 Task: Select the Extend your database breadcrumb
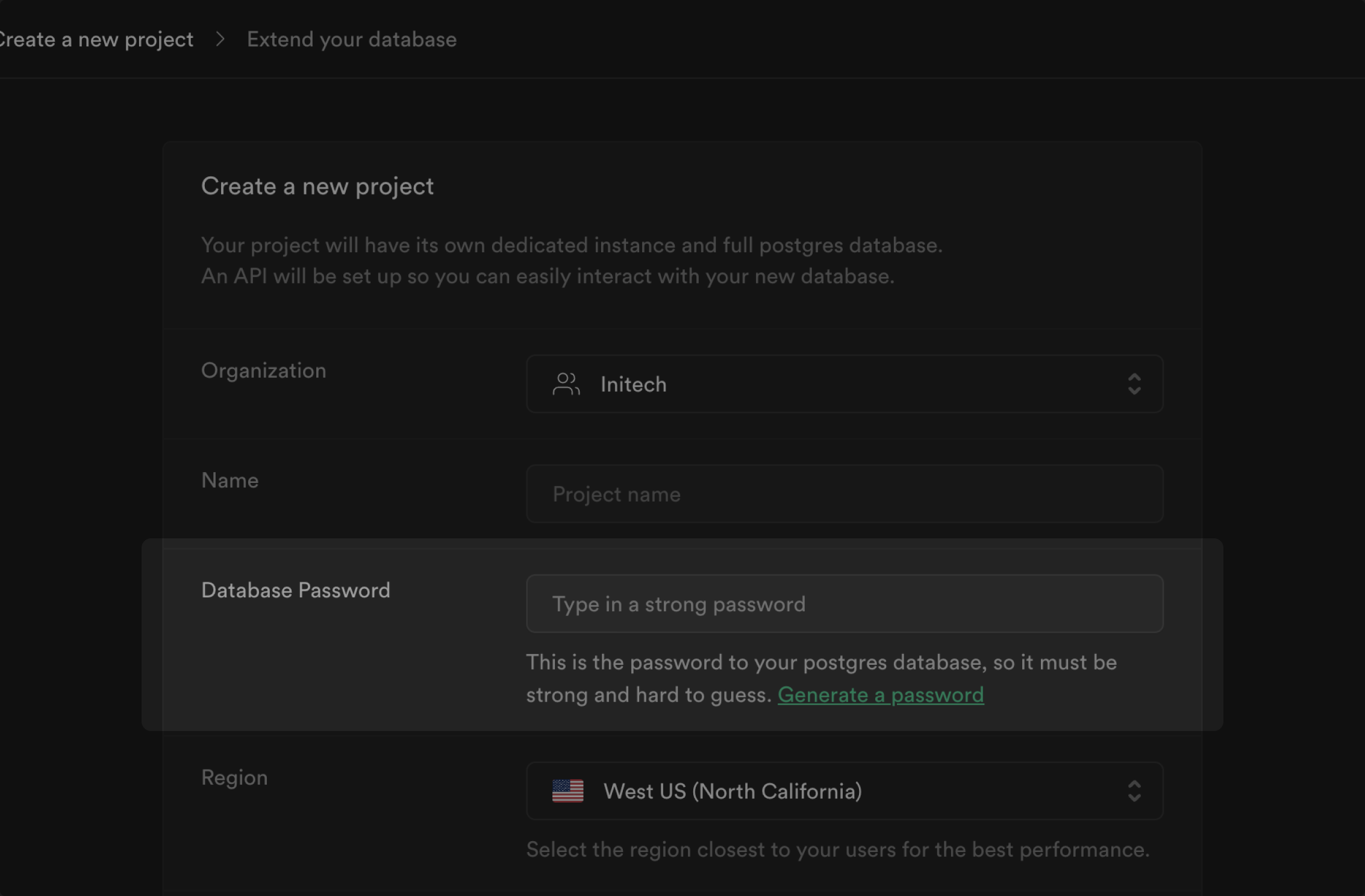[x=351, y=39]
